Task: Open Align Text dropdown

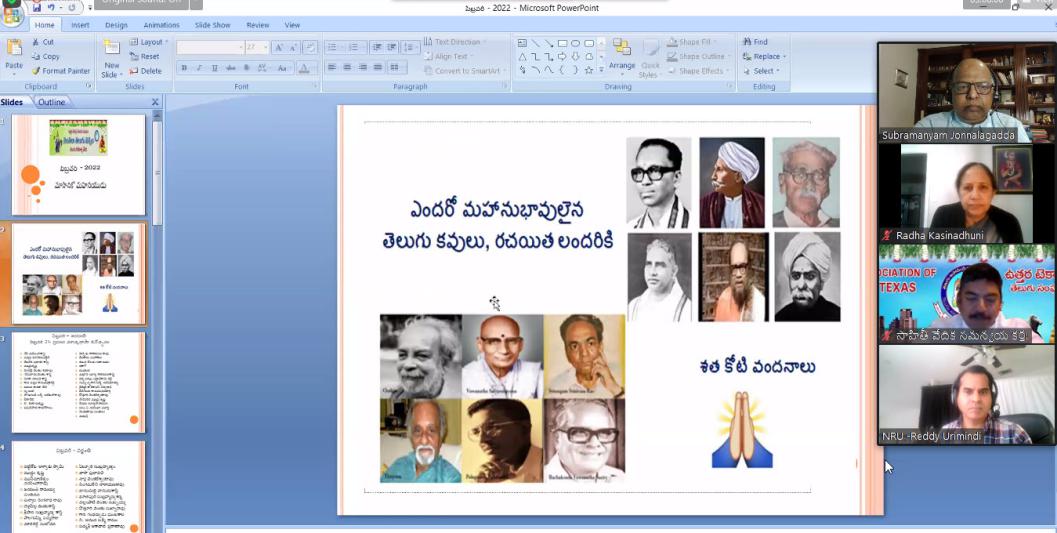Action: click(x=449, y=57)
